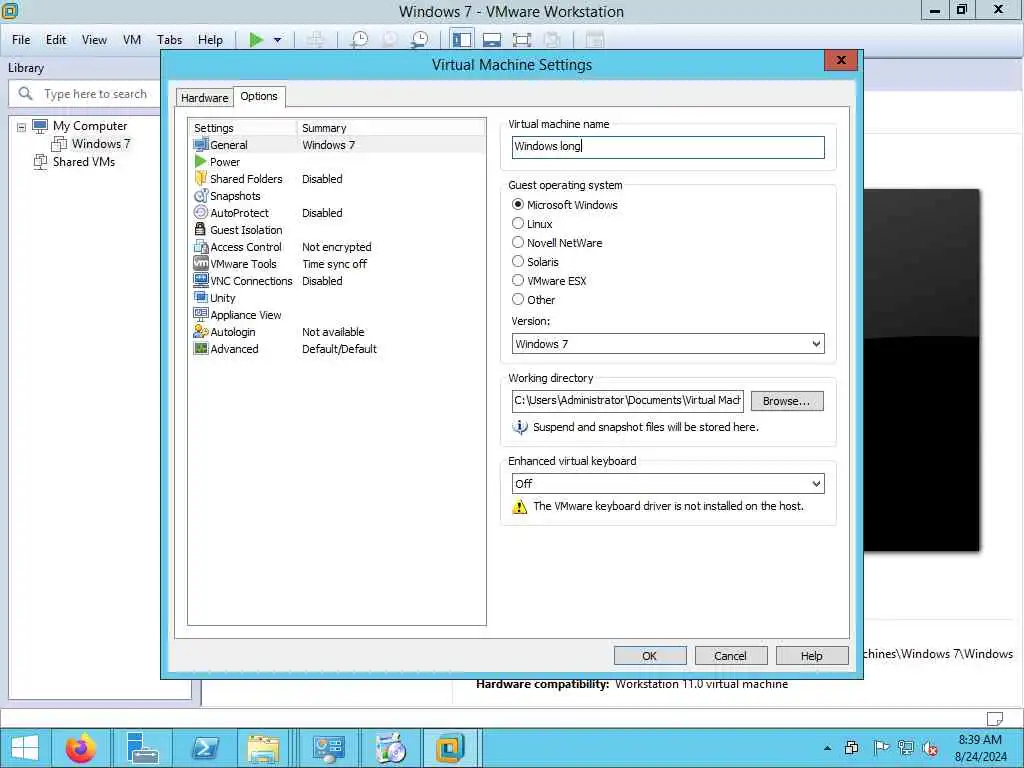Open File Explorer from the taskbar
Viewport: 1024px width, 768px height.
tap(263, 748)
